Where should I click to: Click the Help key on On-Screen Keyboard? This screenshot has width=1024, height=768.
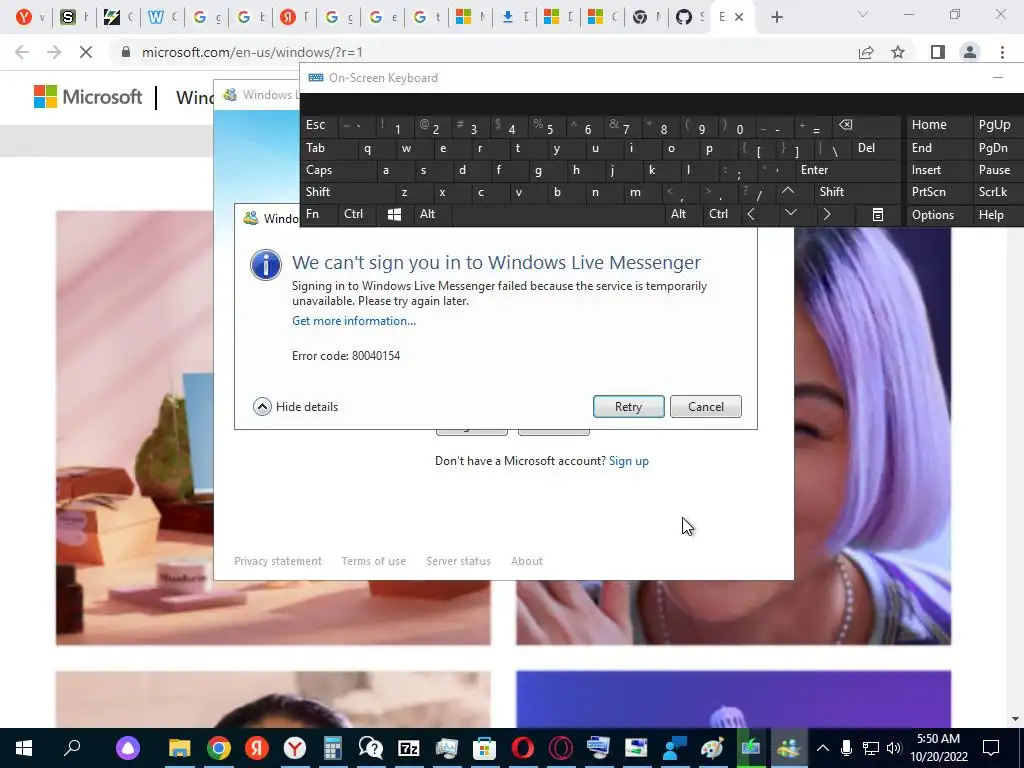click(998, 214)
